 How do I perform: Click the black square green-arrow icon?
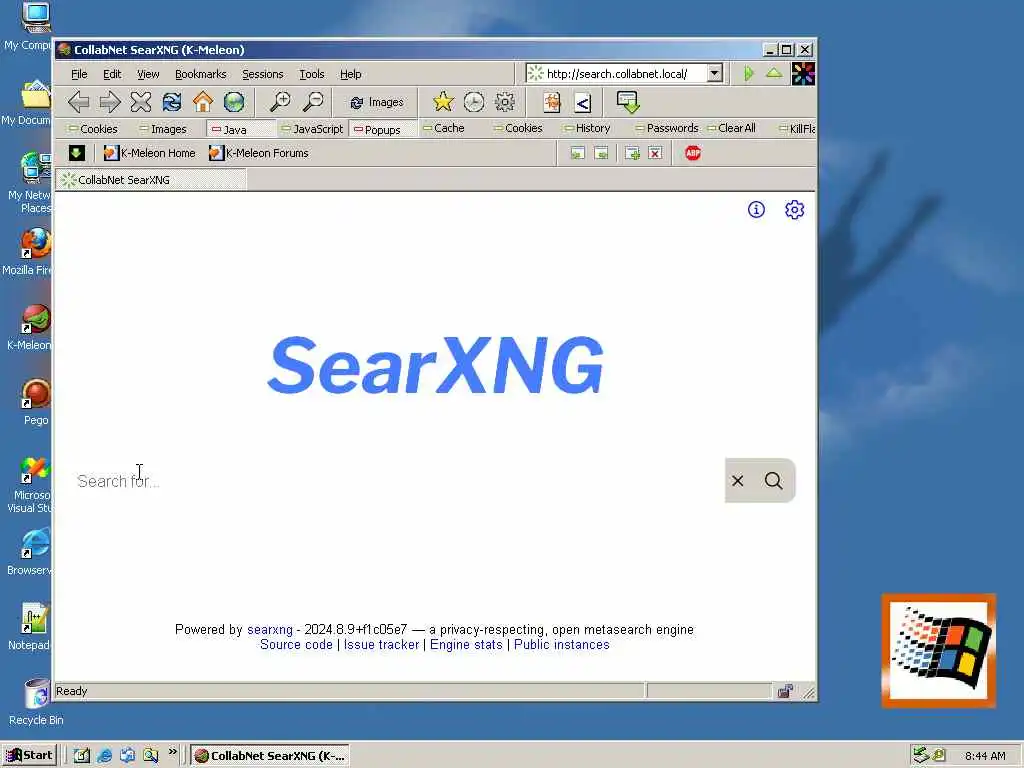pyautogui.click(x=76, y=153)
